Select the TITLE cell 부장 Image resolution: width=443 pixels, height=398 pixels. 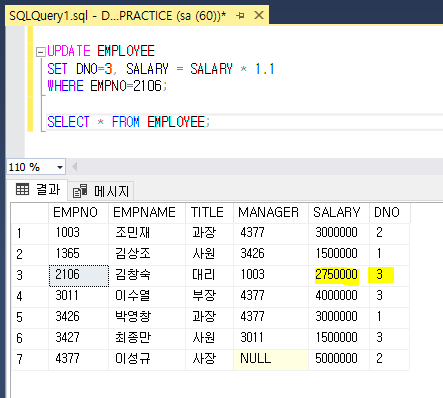tap(209, 296)
